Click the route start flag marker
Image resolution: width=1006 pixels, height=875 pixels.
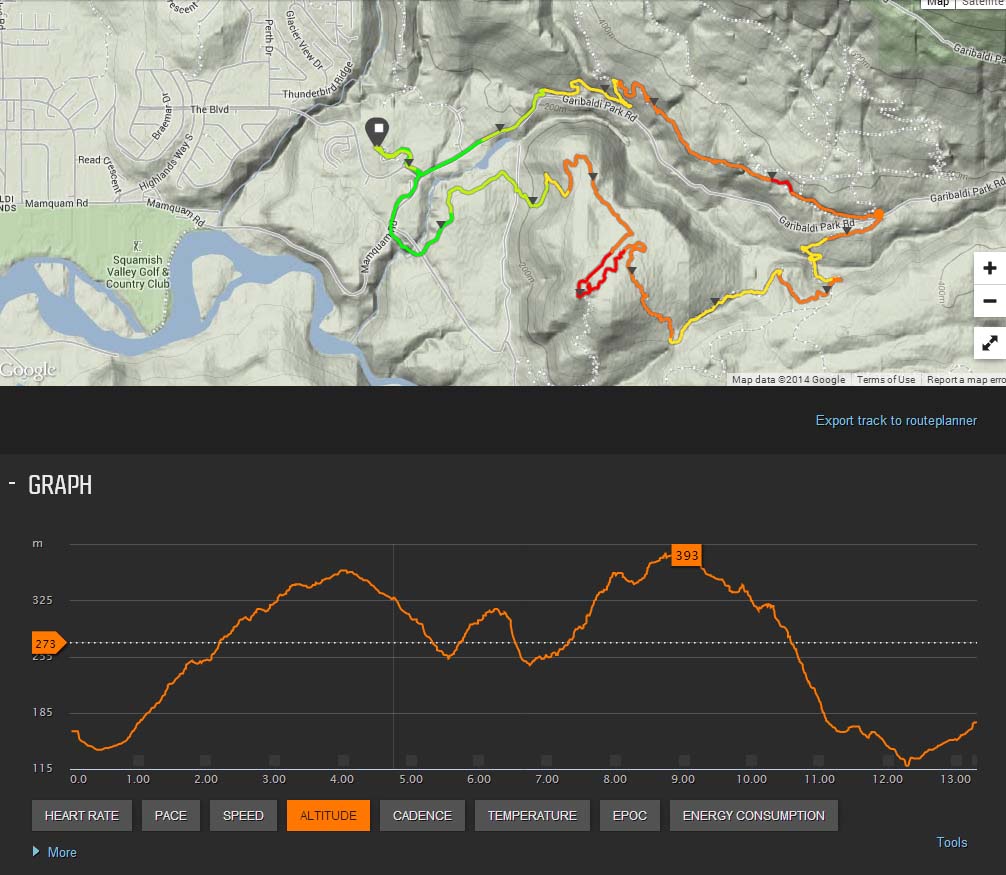coord(377,131)
